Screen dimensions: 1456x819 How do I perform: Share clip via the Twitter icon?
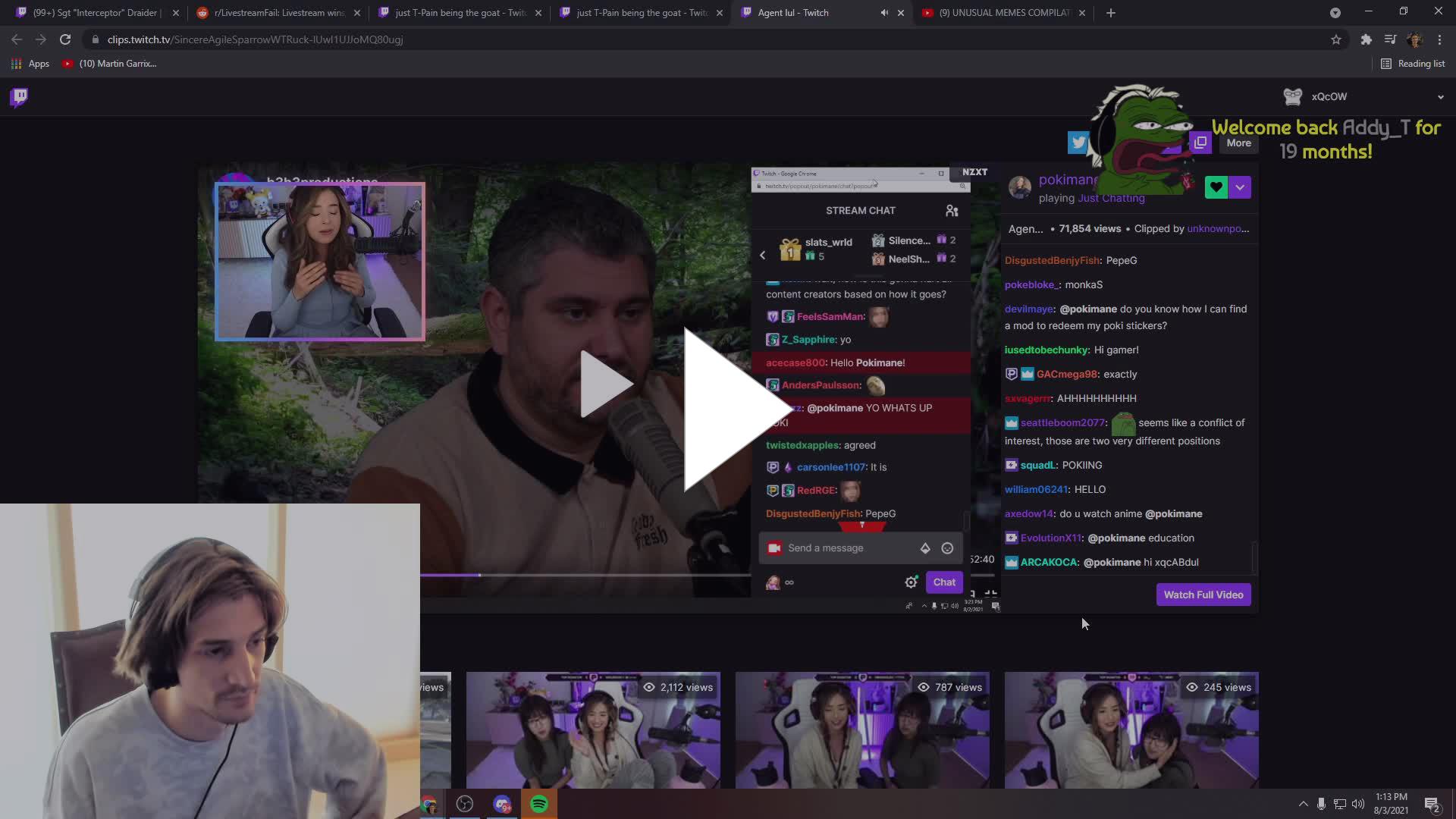1078,143
